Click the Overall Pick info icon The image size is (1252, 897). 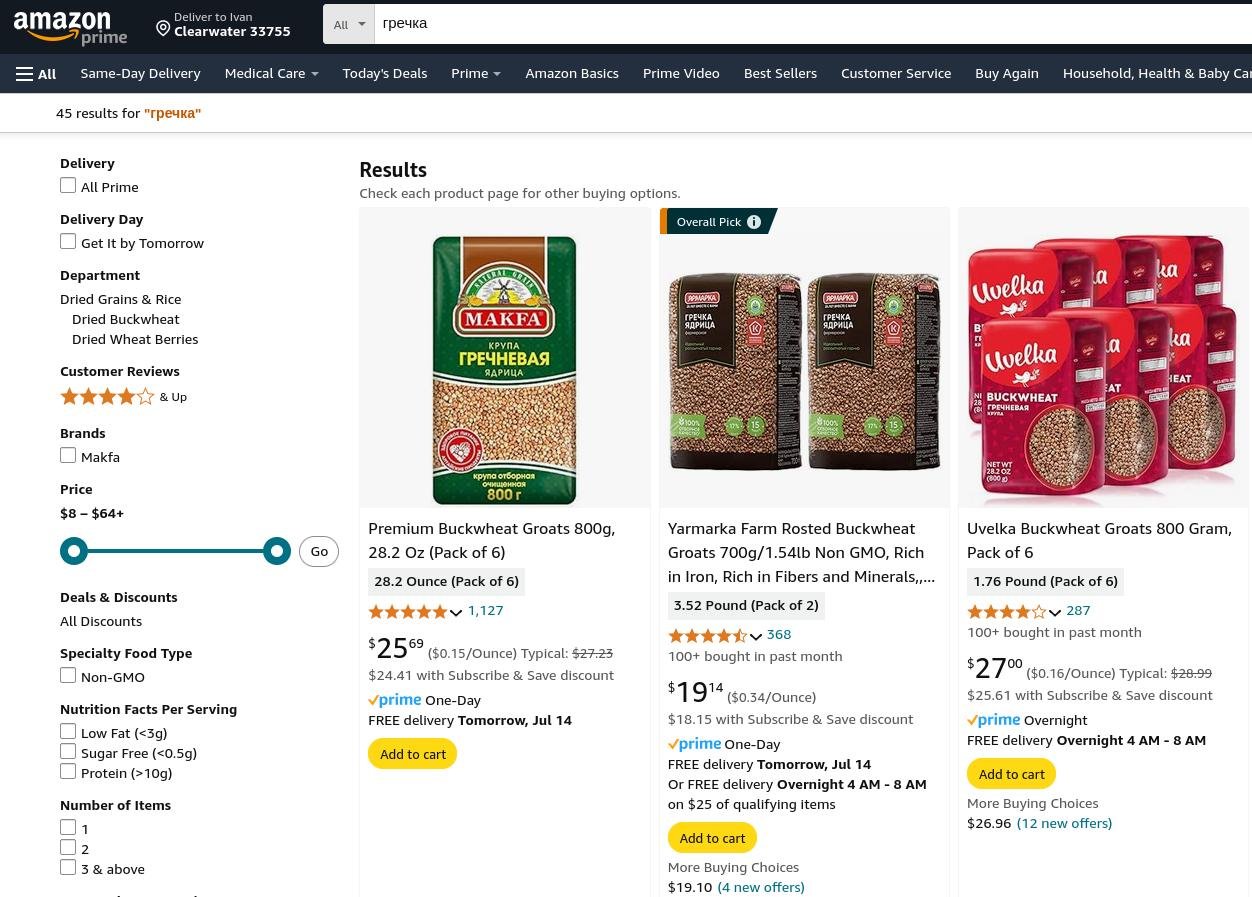pyautogui.click(x=754, y=222)
